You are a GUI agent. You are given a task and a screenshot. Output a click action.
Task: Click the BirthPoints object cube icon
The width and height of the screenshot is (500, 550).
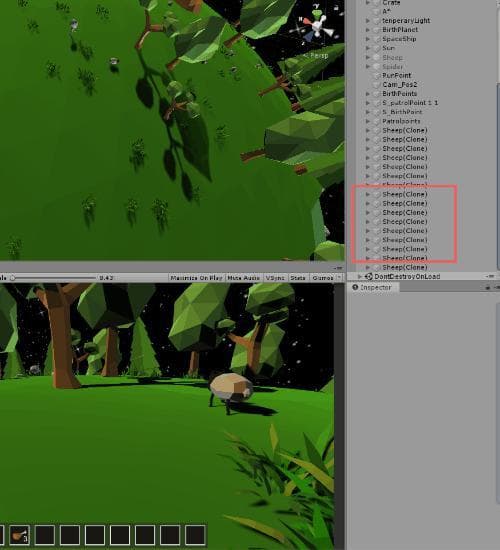point(376,94)
